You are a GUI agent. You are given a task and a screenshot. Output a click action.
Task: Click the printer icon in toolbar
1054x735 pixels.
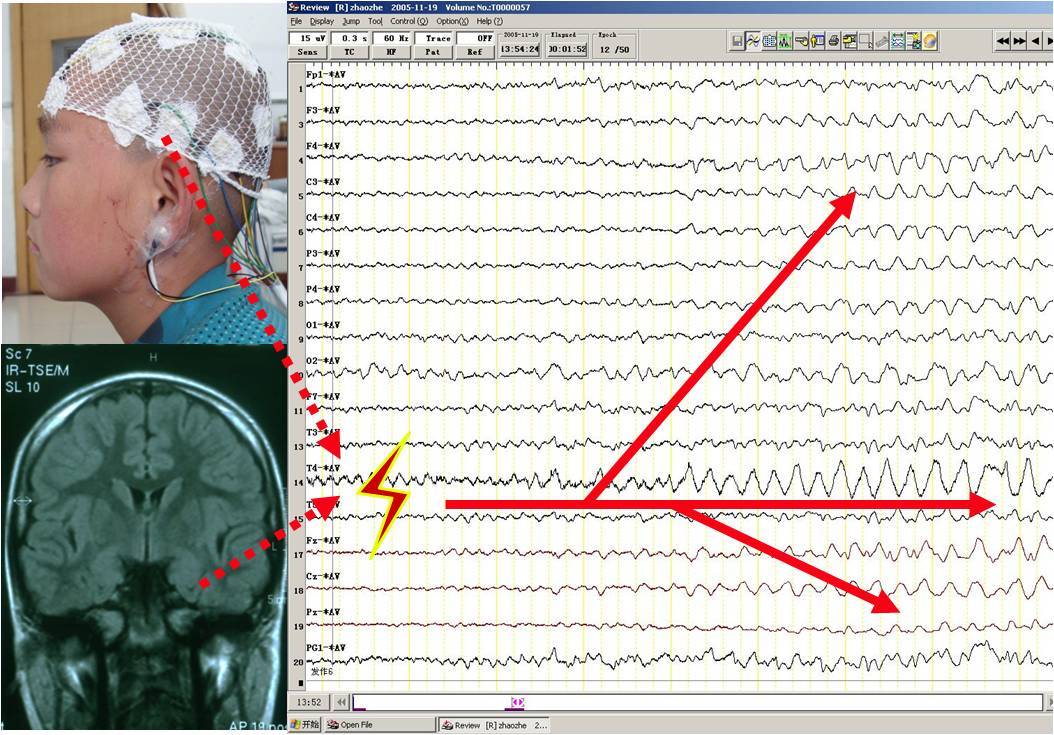pos(834,41)
